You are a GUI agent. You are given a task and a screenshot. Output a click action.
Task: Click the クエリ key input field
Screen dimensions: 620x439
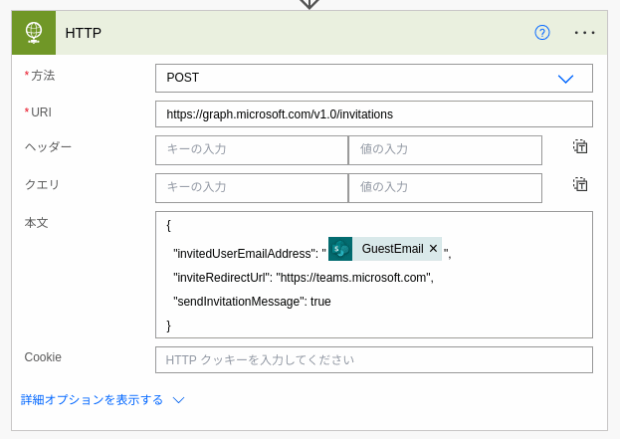(x=251, y=188)
